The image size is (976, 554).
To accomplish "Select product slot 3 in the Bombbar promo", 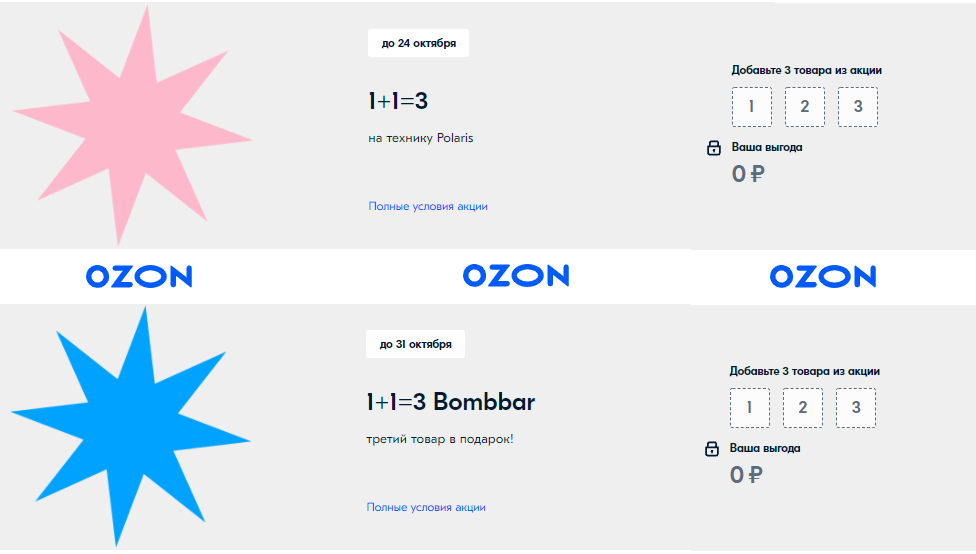I will pyautogui.click(x=856, y=408).
